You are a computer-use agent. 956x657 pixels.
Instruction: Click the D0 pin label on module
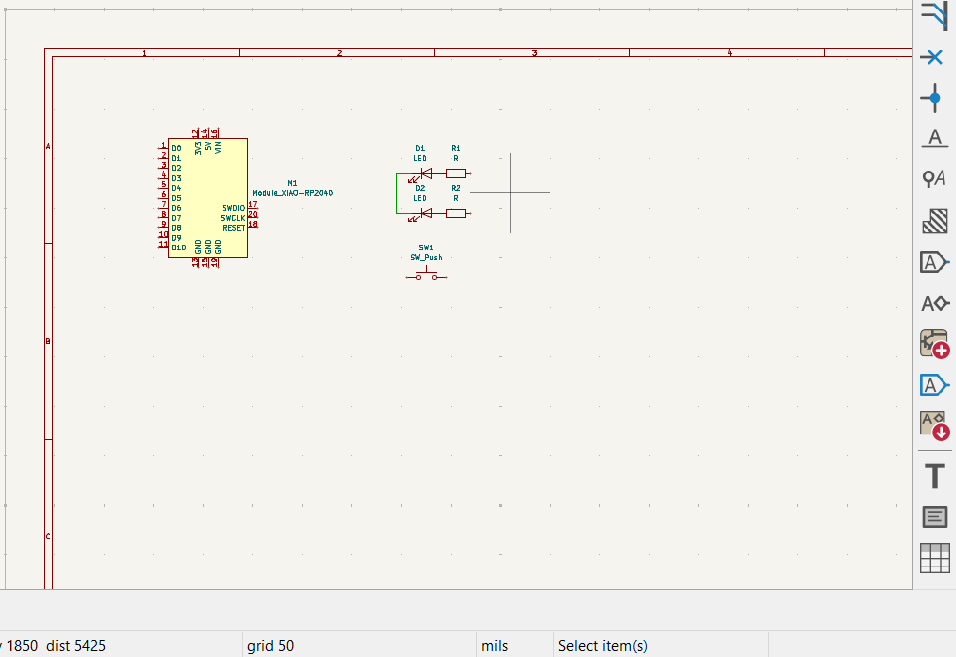(x=176, y=149)
